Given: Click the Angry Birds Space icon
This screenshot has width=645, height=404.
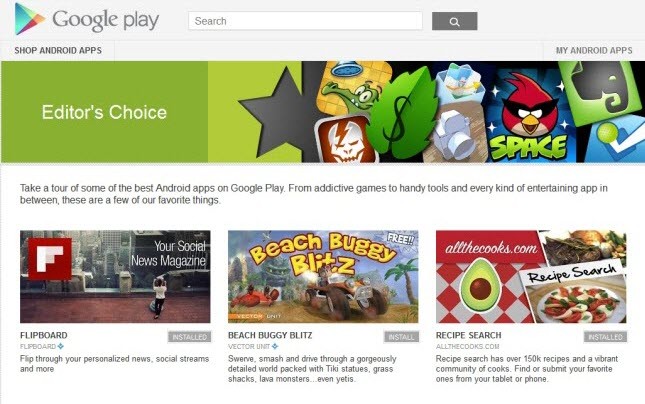Looking at the screenshot, I should pos(528,116).
